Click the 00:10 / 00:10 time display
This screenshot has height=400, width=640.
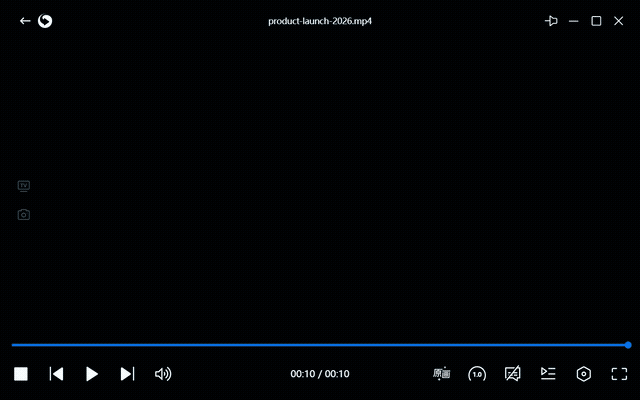[320, 374]
